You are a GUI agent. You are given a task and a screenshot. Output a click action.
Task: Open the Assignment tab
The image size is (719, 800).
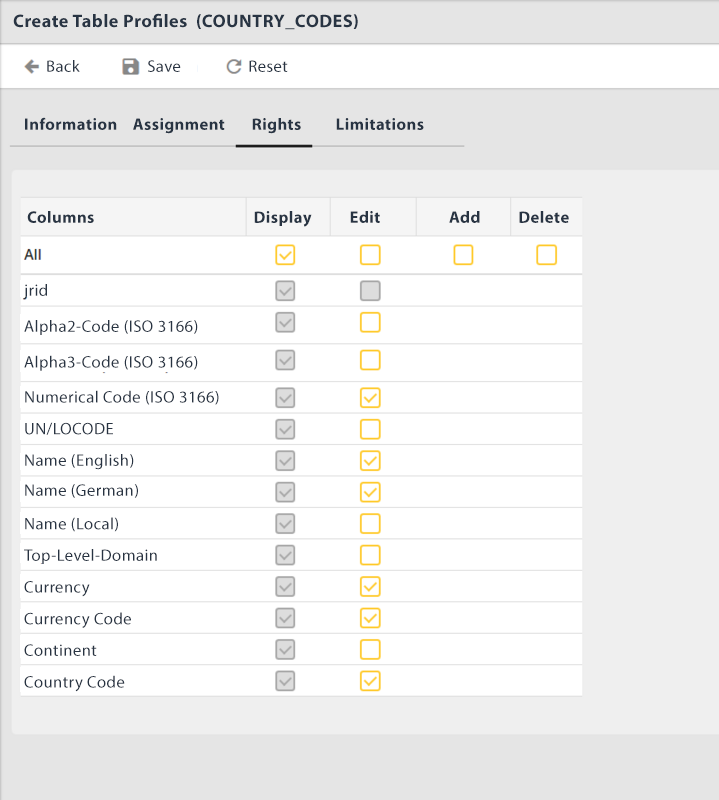[x=179, y=124]
